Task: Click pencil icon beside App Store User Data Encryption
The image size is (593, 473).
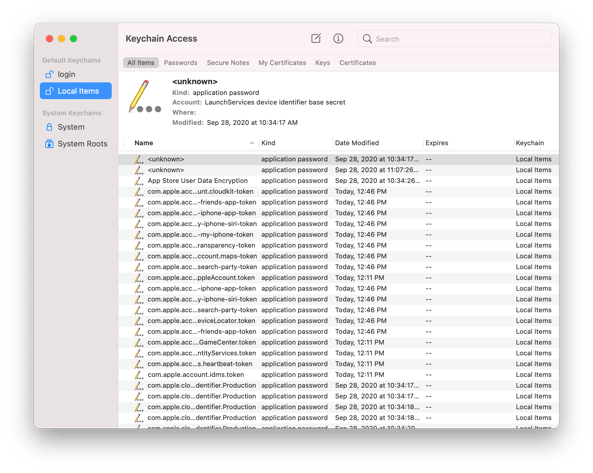Action: (x=139, y=181)
